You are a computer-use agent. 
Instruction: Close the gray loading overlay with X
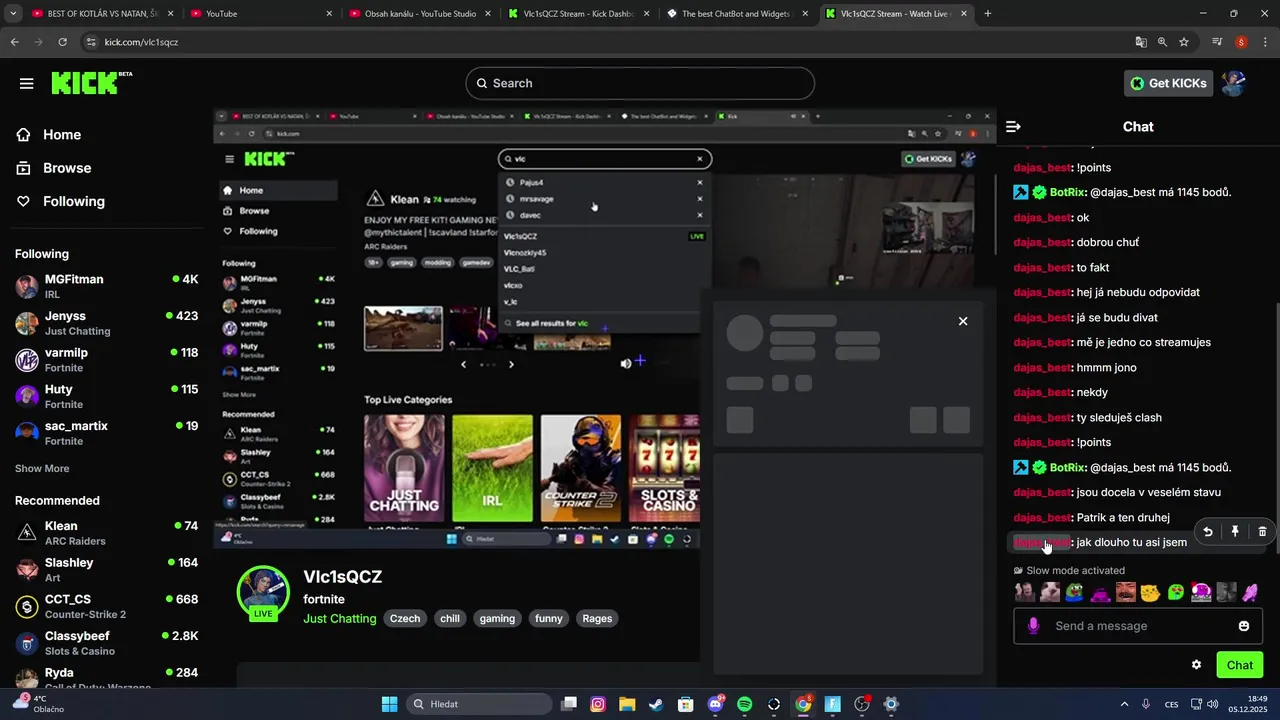963,321
